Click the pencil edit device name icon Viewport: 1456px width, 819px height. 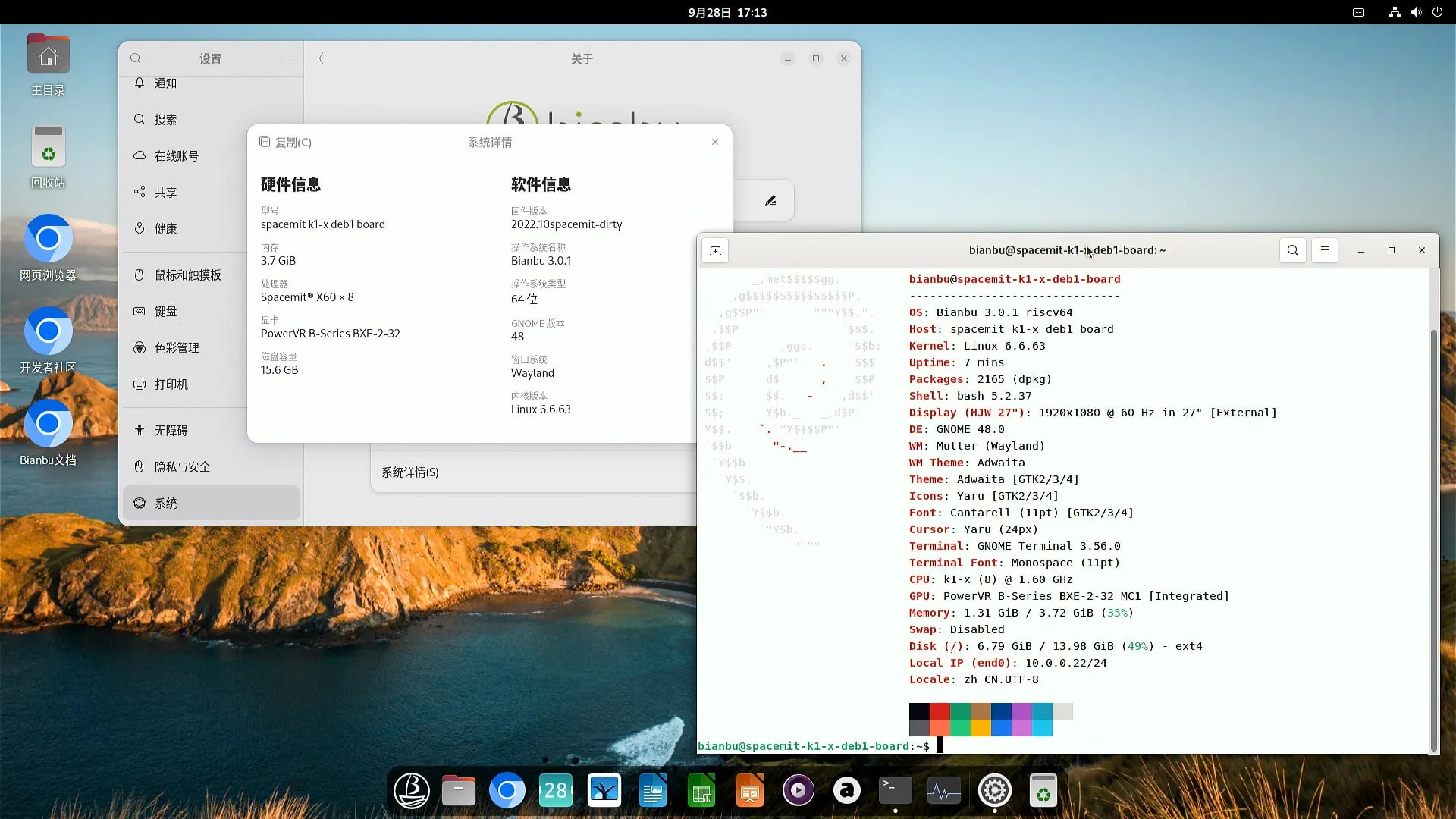770,201
